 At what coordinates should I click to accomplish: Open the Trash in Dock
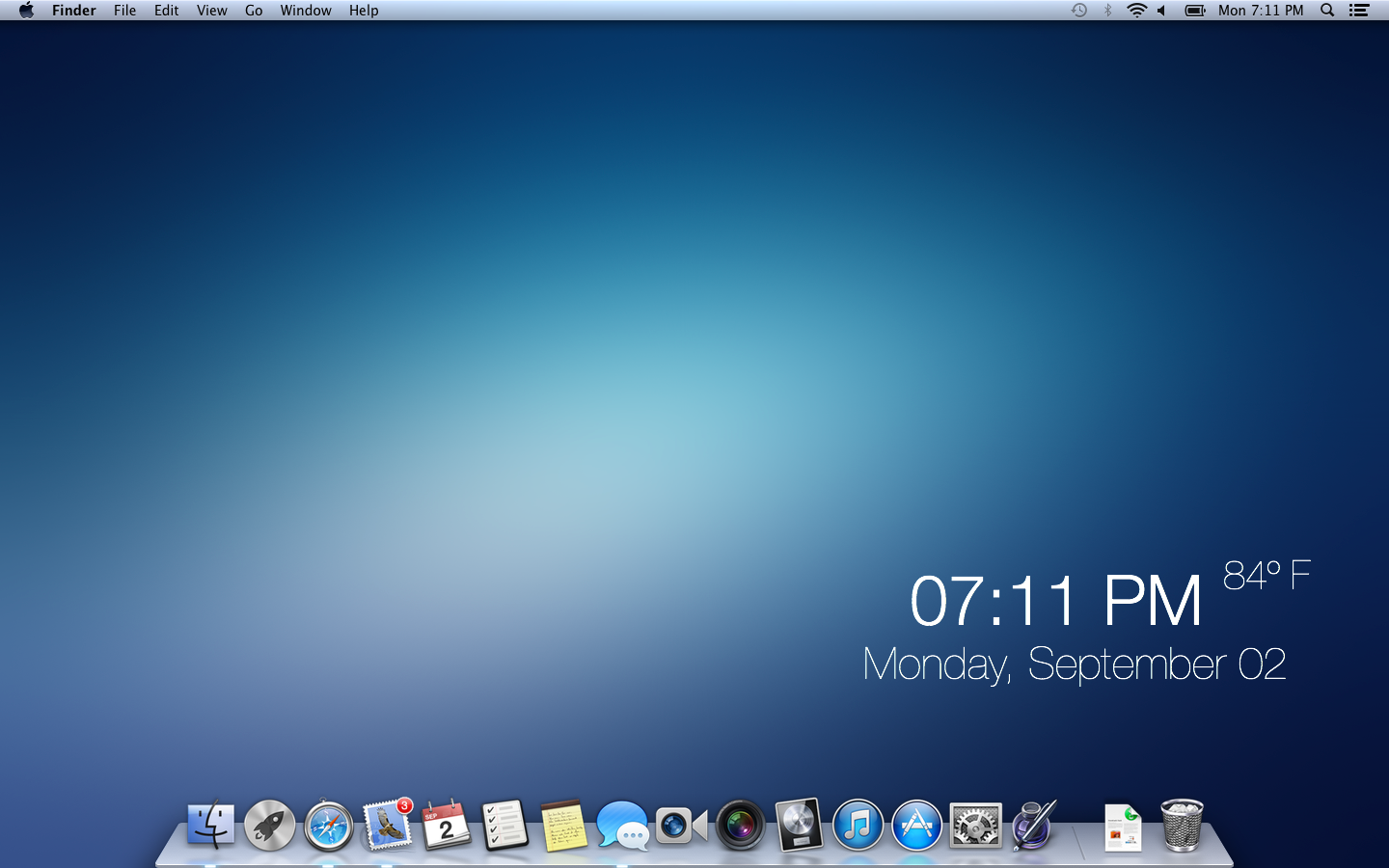click(x=1182, y=826)
